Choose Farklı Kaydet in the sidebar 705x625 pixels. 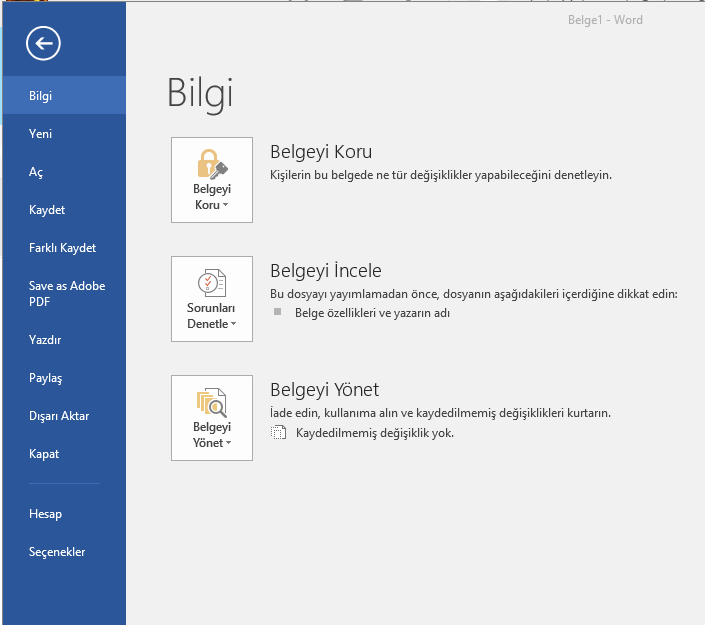pos(64,248)
